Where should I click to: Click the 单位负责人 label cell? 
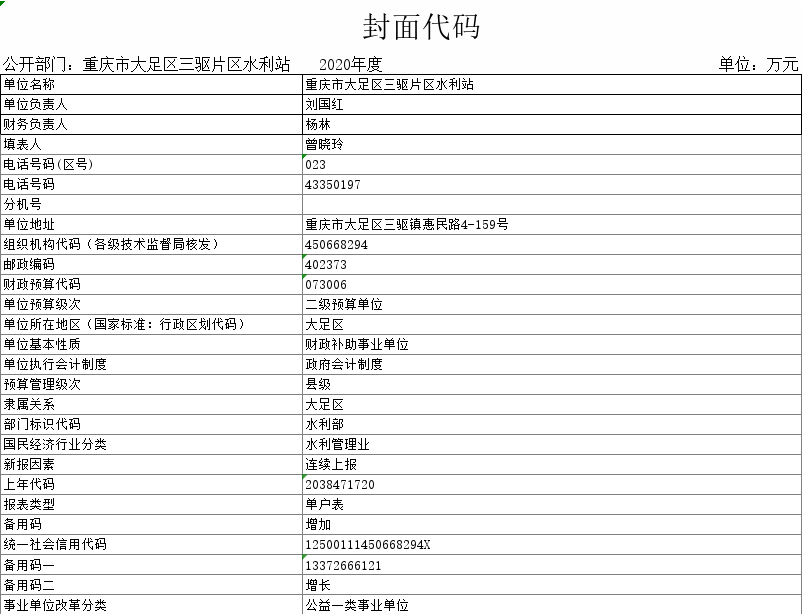pos(152,104)
